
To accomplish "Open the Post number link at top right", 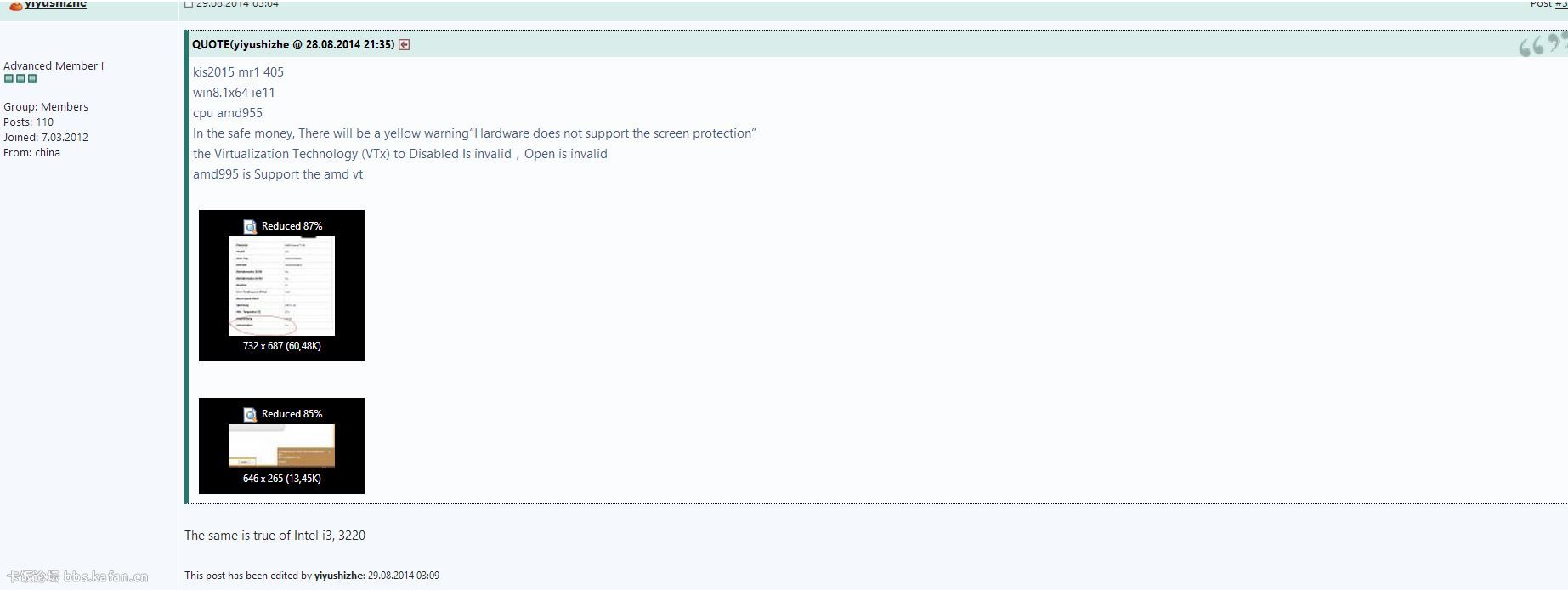I will click(1561, 4).
